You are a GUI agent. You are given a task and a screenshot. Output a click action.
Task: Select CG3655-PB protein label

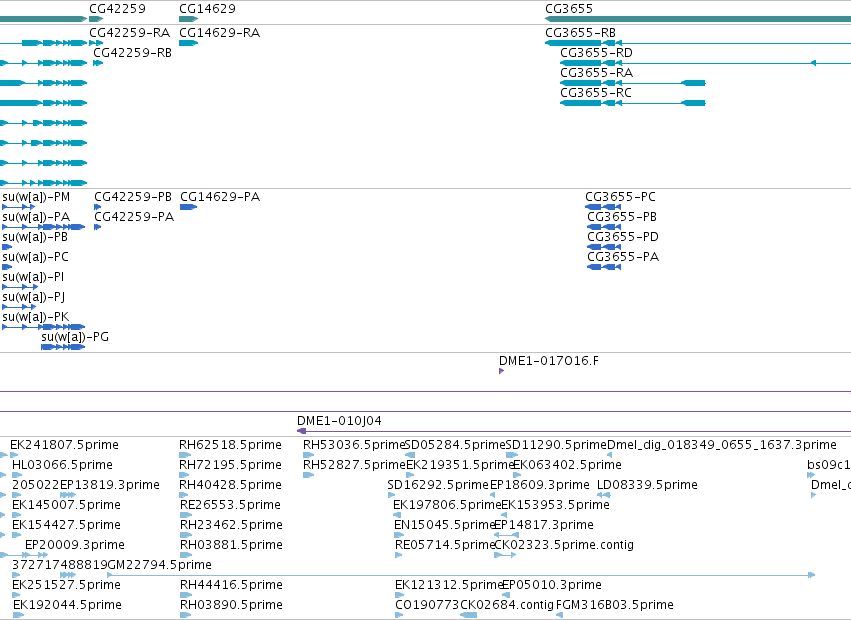pyautogui.click(x=622, y=217)
